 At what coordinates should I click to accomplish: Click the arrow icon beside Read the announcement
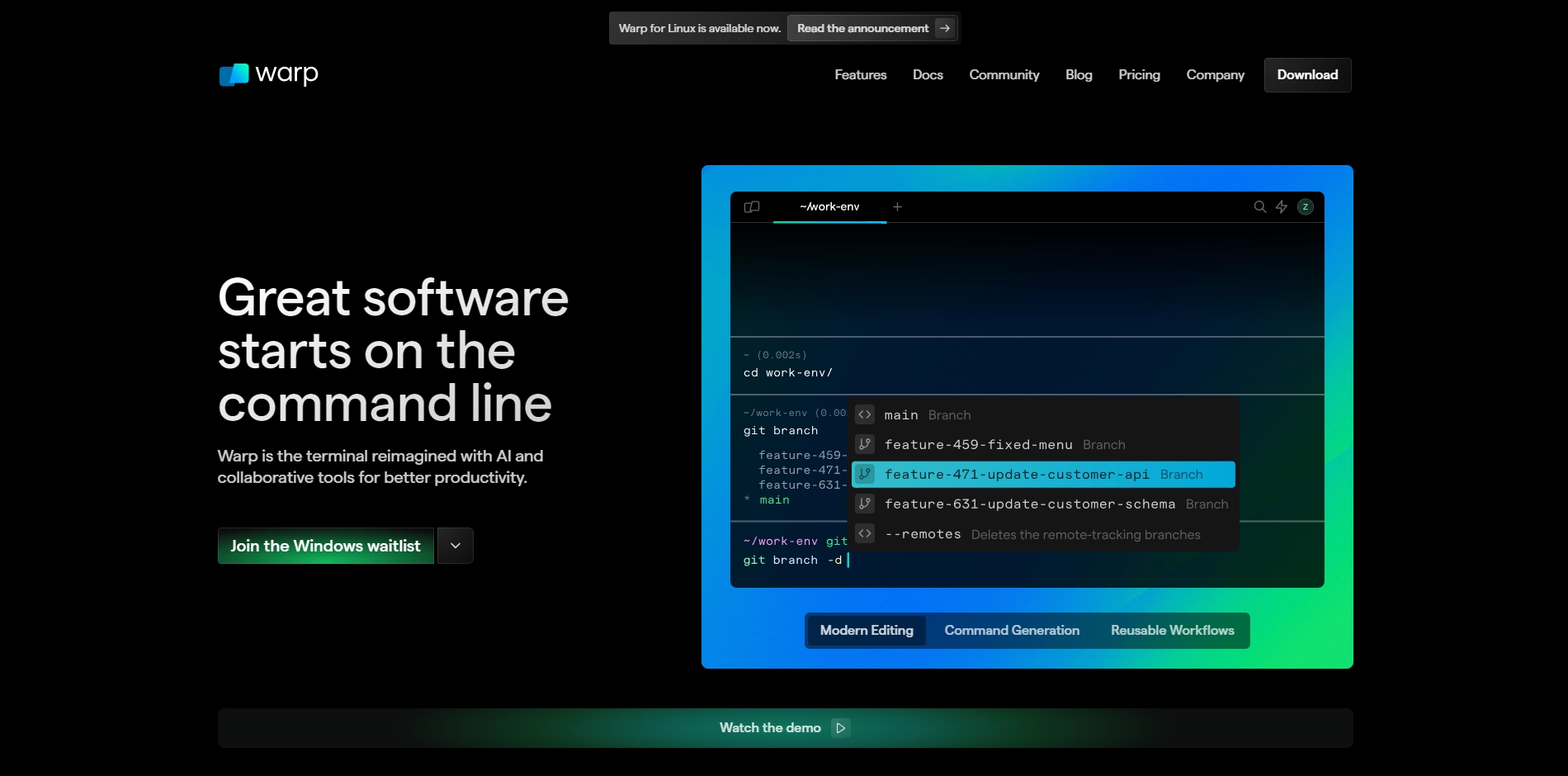(x=945, y=28)
